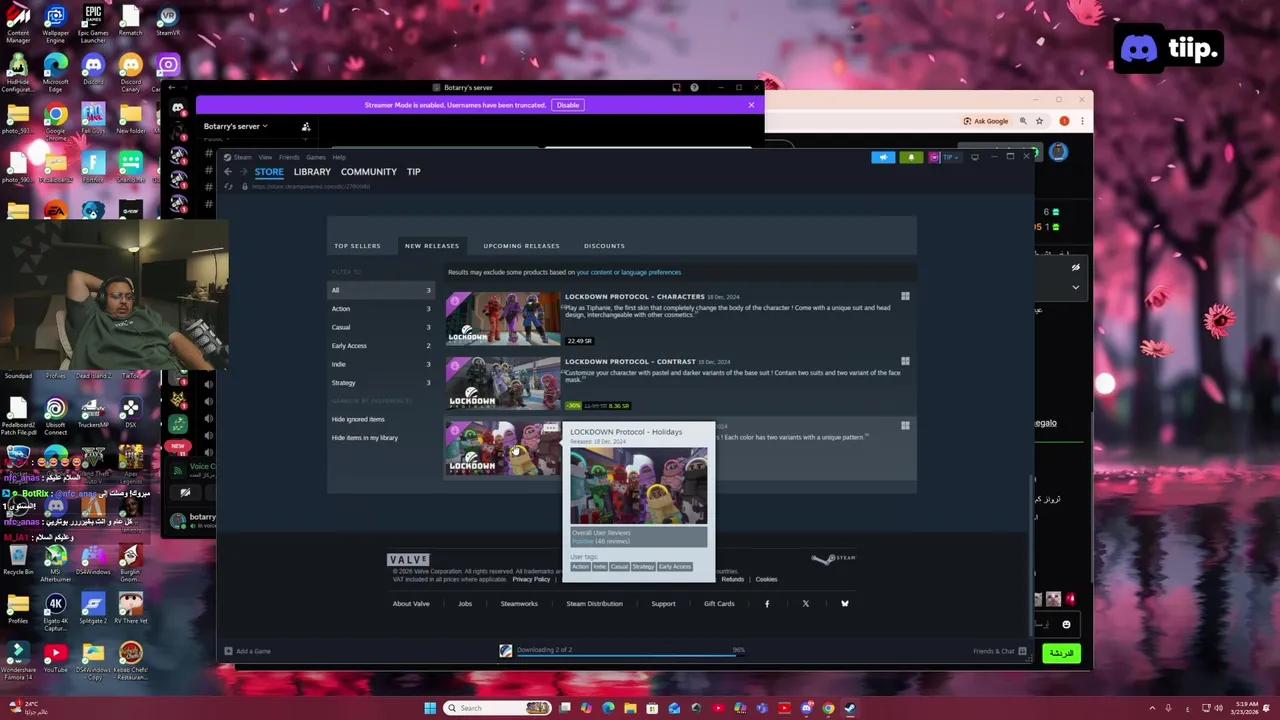Open Steam icon in taskbar

click(850, 708)
